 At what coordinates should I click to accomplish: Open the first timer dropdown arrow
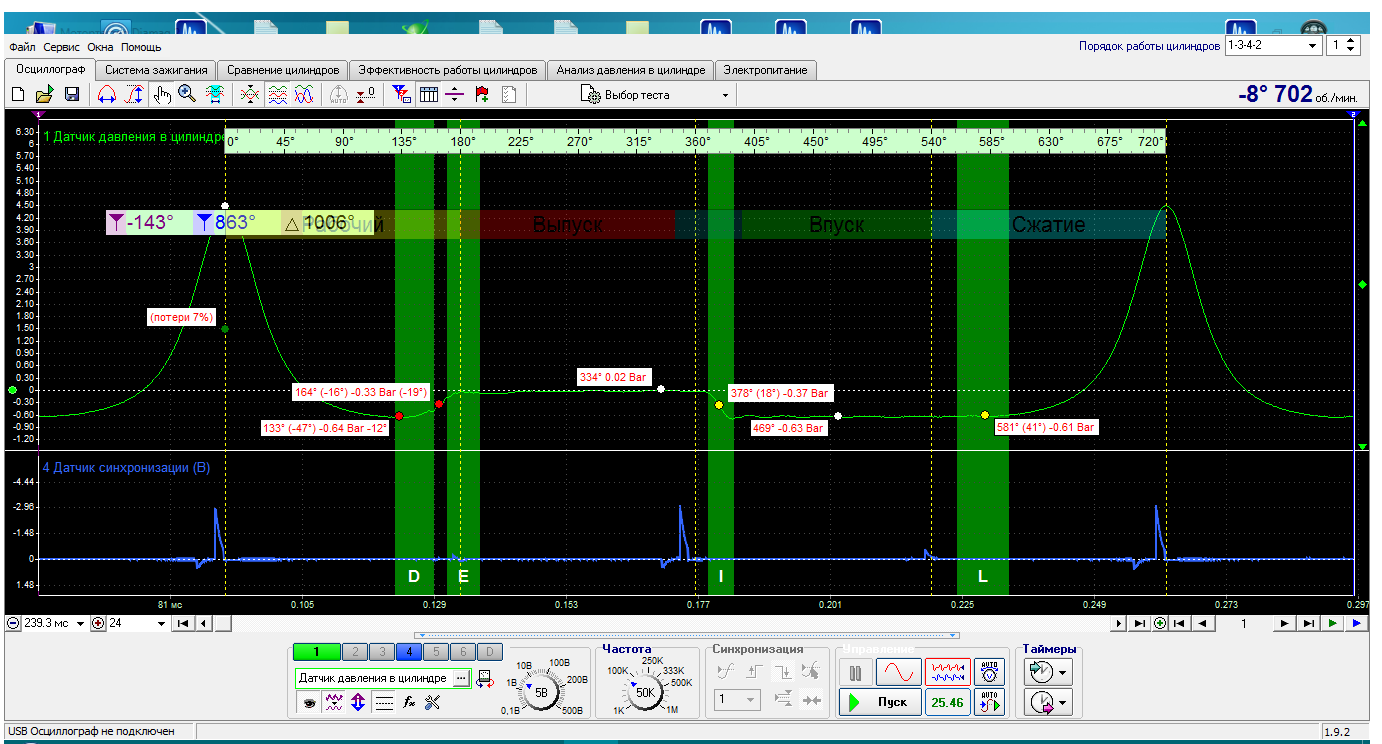[1062, 672]
